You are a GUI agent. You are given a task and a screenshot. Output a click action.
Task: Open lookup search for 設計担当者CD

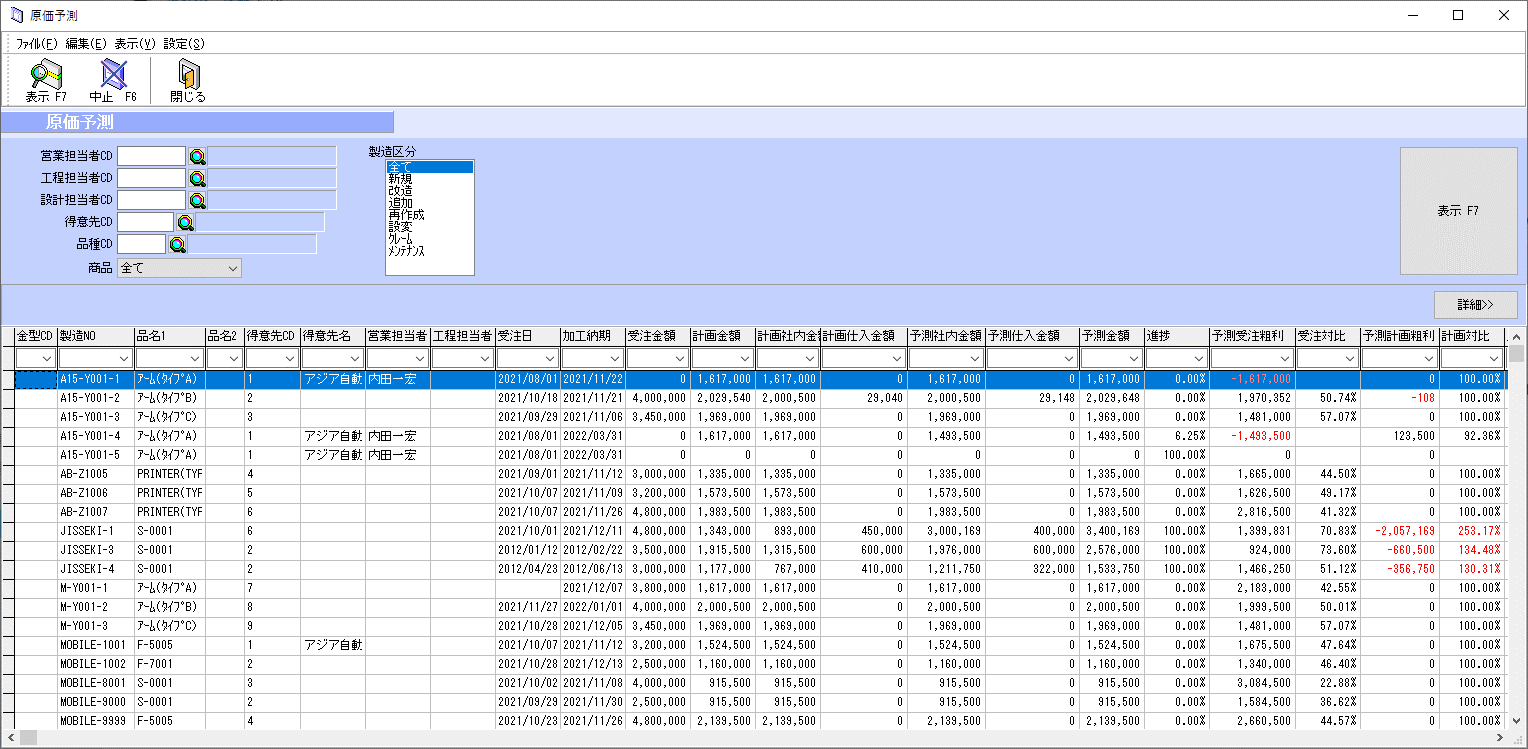197,200
